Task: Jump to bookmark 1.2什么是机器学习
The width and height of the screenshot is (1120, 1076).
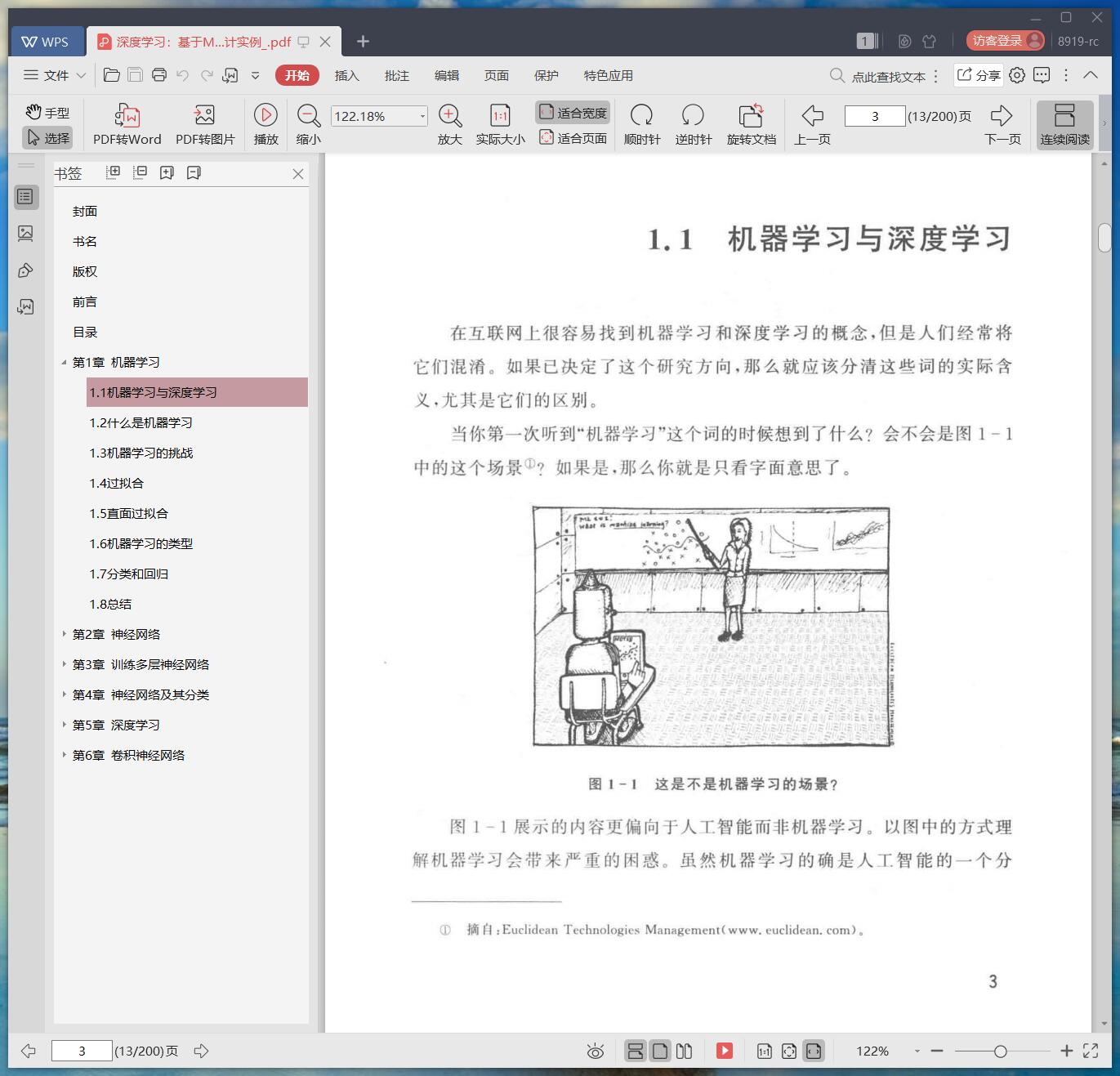Action: tap(141, 422)
